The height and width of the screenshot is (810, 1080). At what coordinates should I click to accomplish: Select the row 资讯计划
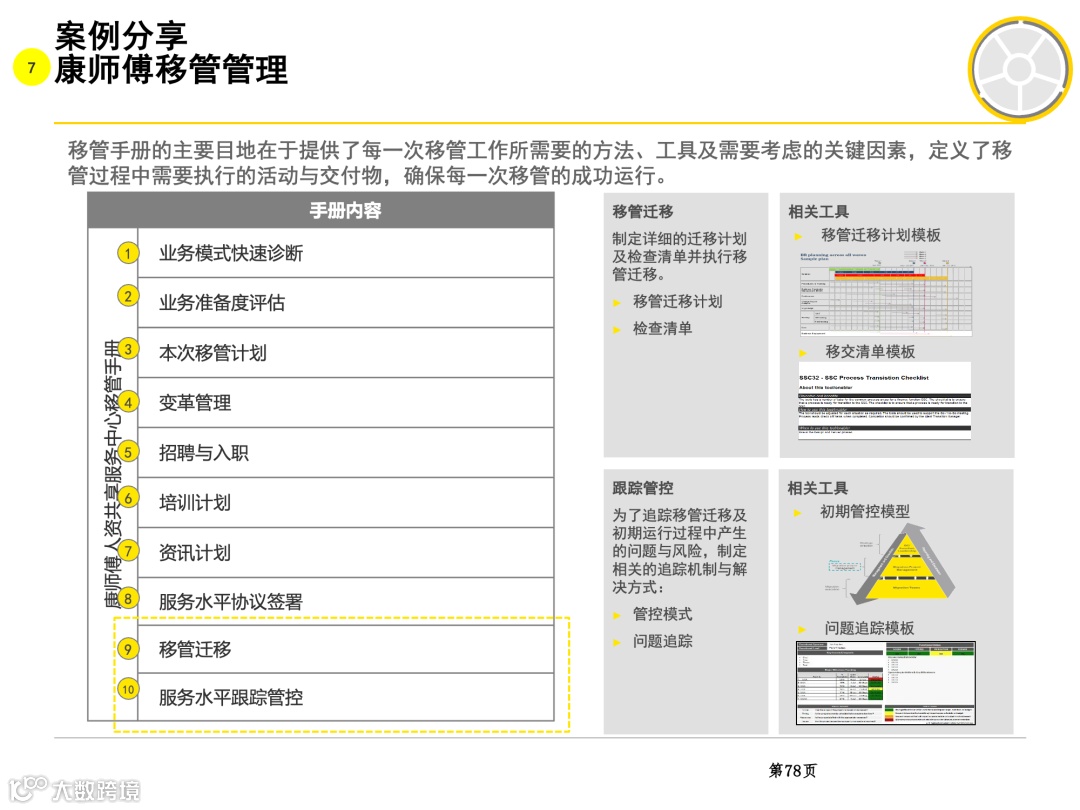[x=346, y=552]
